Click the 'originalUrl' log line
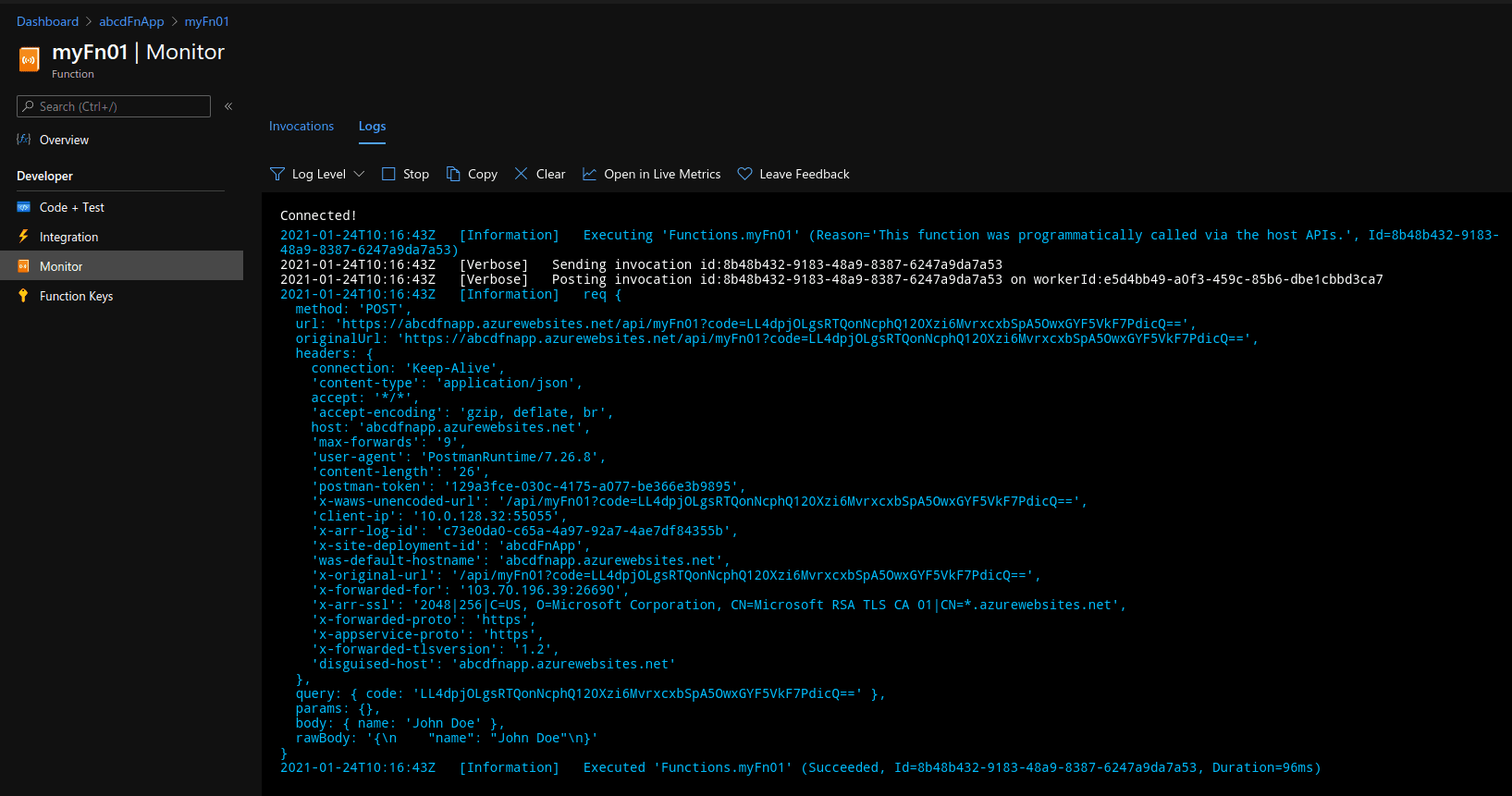Screen dimensions: 1512x796 [x=777, y=338]
